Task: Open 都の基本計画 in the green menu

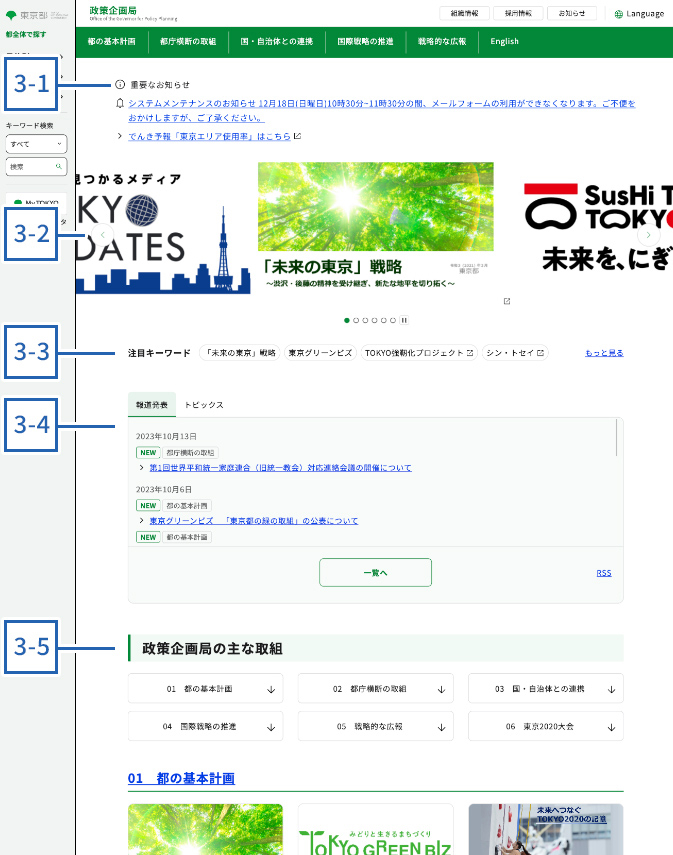Action: (x=111, y=41)
